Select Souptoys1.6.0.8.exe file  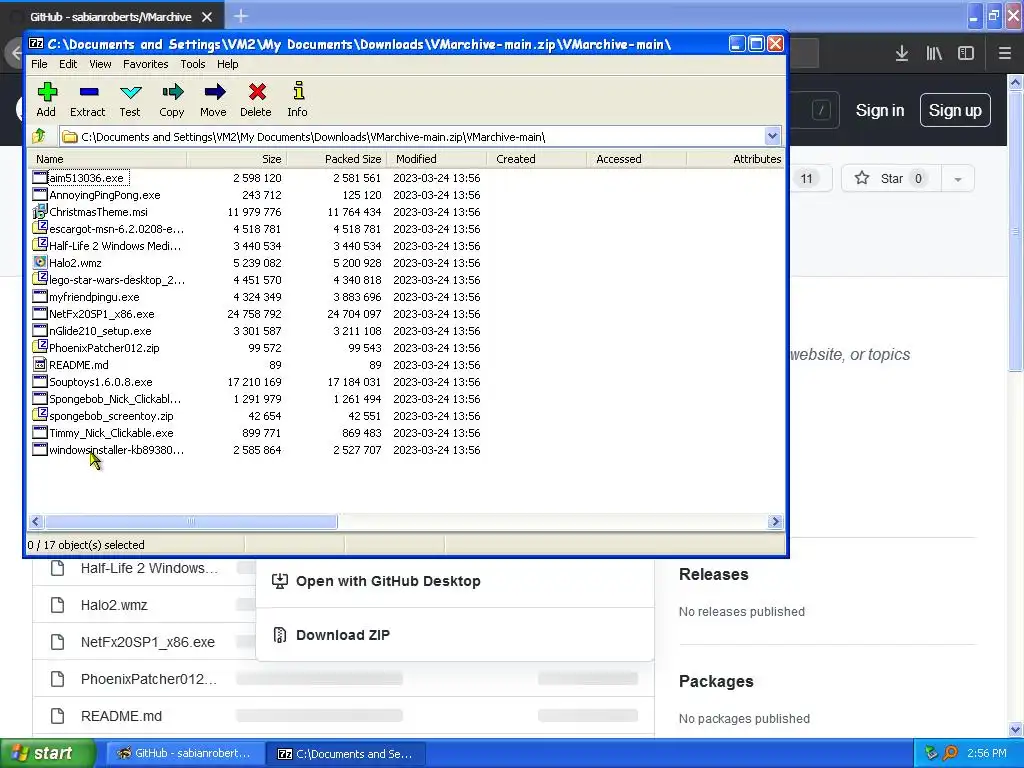(x=101, y=381)
